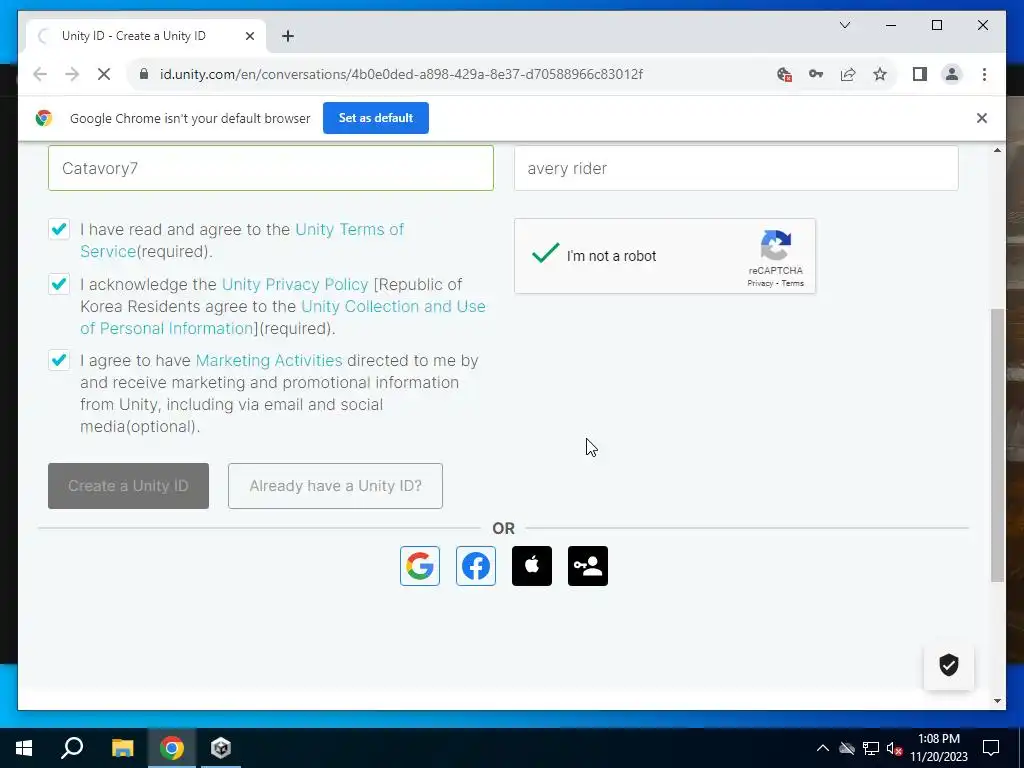Switch to Unity Hub taskbar icon
This screenshot has height=768, width=1024.
point(221,748)
